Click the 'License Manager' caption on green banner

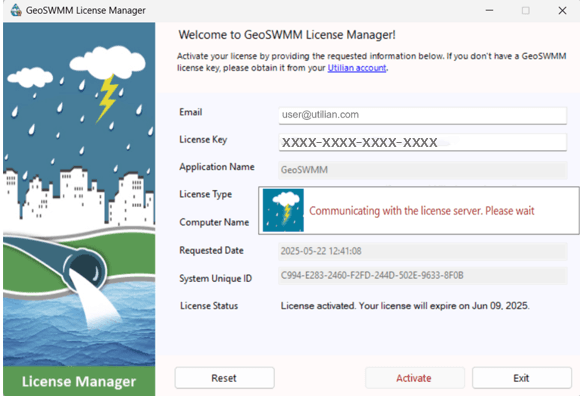[x=79, y=381]
